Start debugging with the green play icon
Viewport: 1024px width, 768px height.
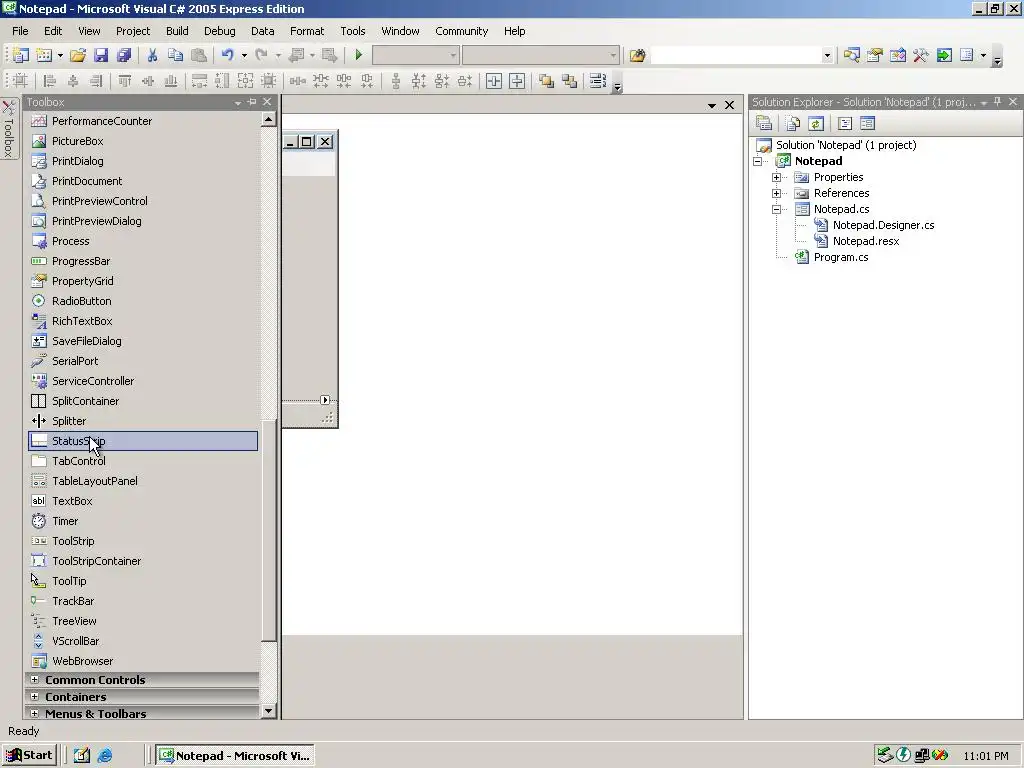358,56
